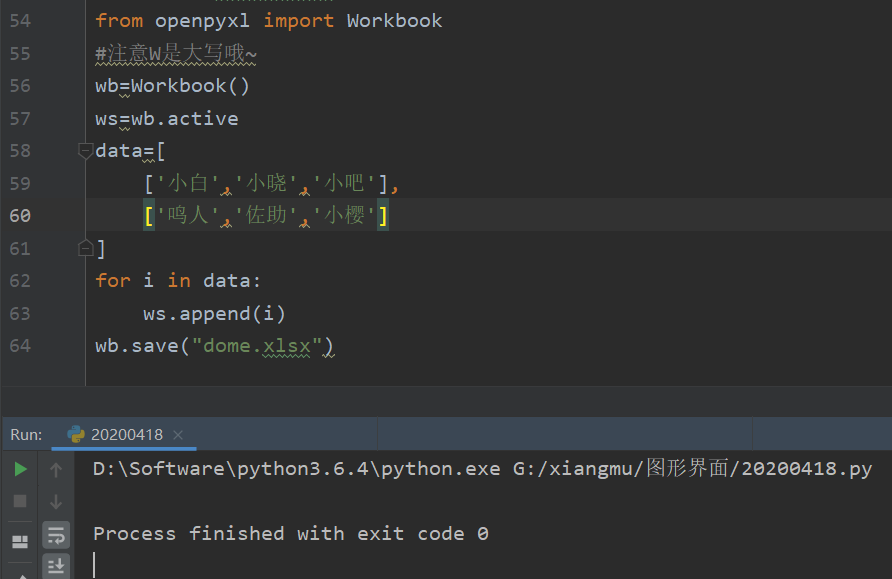Click the "dome.xlsx" filename string
This screenshot has height=579, width=892.
pos(257,346)
